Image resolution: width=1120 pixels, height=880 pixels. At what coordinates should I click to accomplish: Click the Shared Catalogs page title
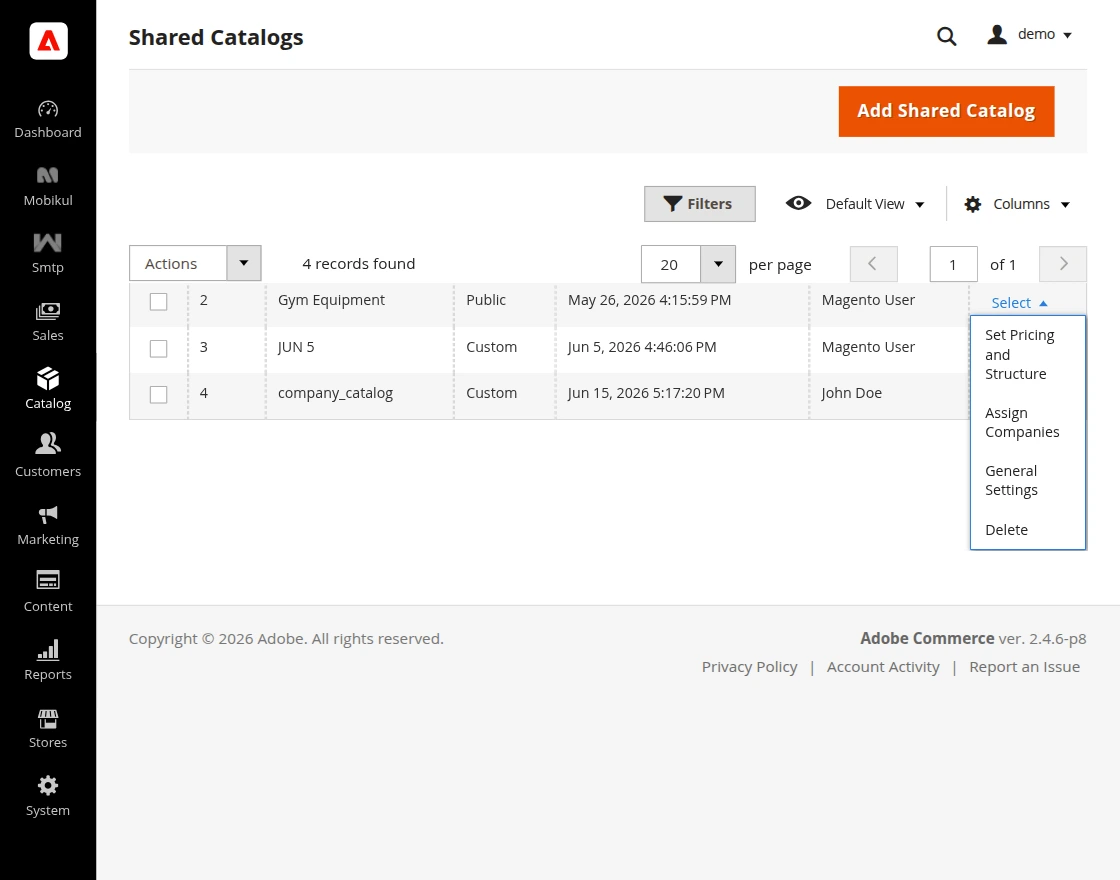[x=216, y=37]
